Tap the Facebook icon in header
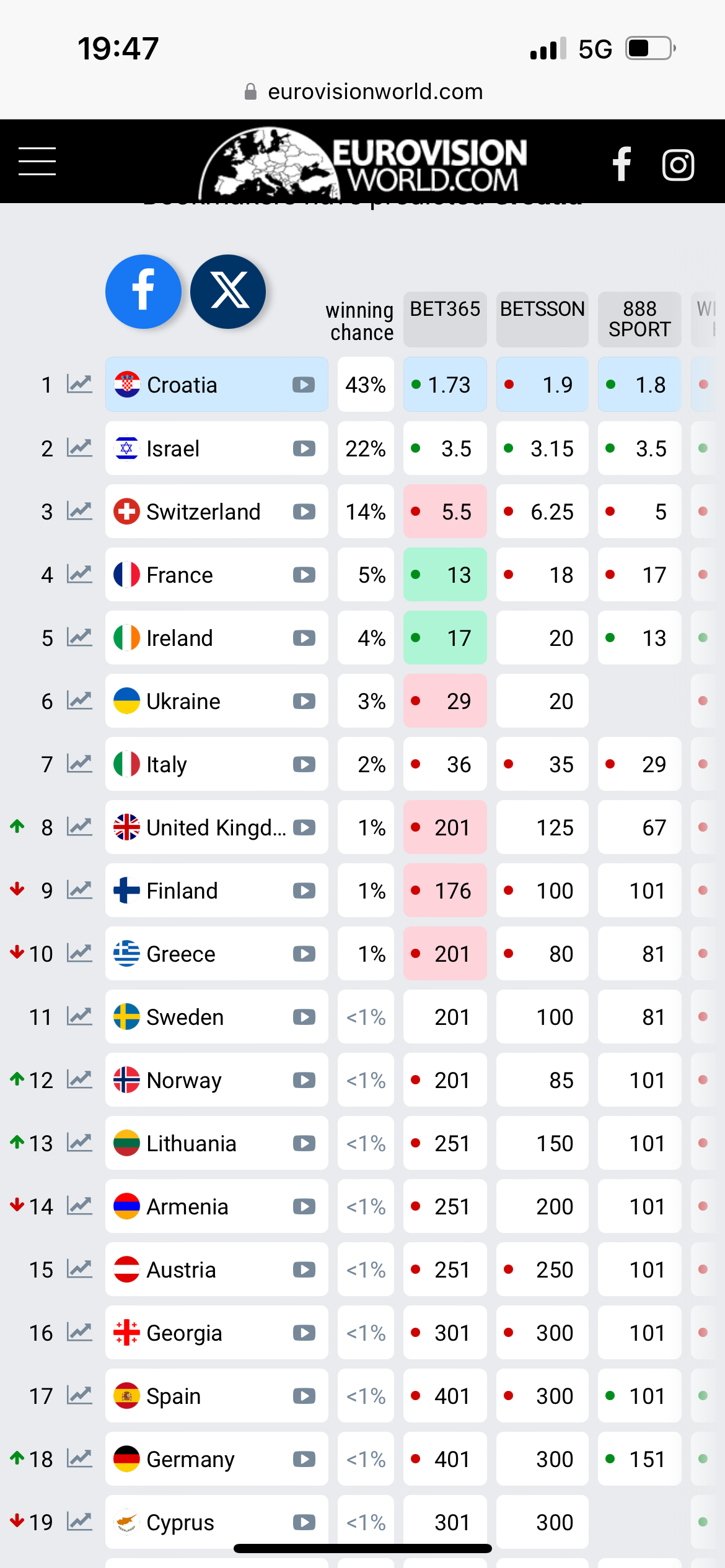 point(622,164)
